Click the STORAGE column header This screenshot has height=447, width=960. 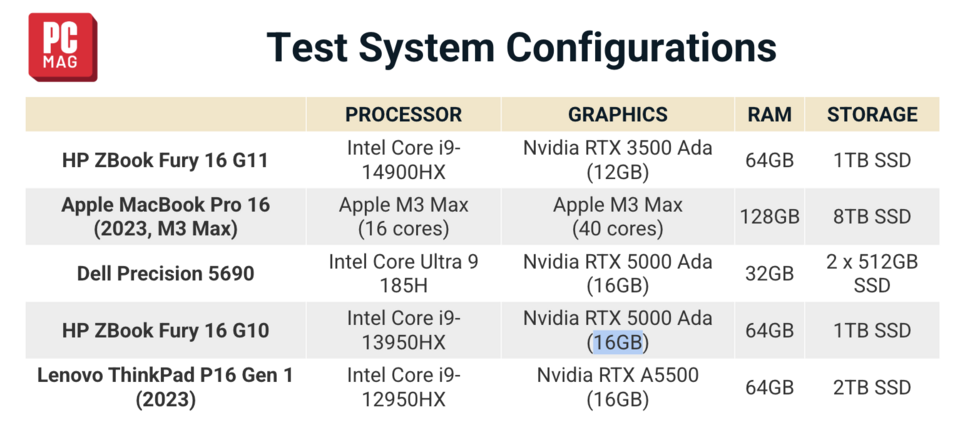(871, 114)
